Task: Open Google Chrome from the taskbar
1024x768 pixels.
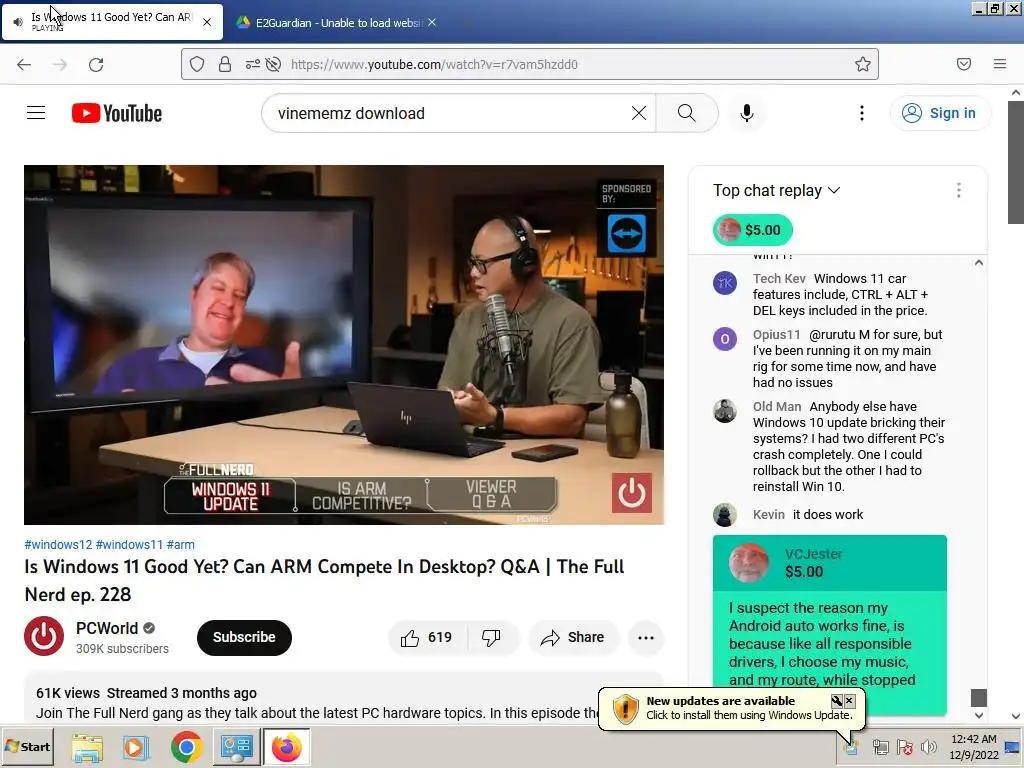Action: (x=186, y=747)
